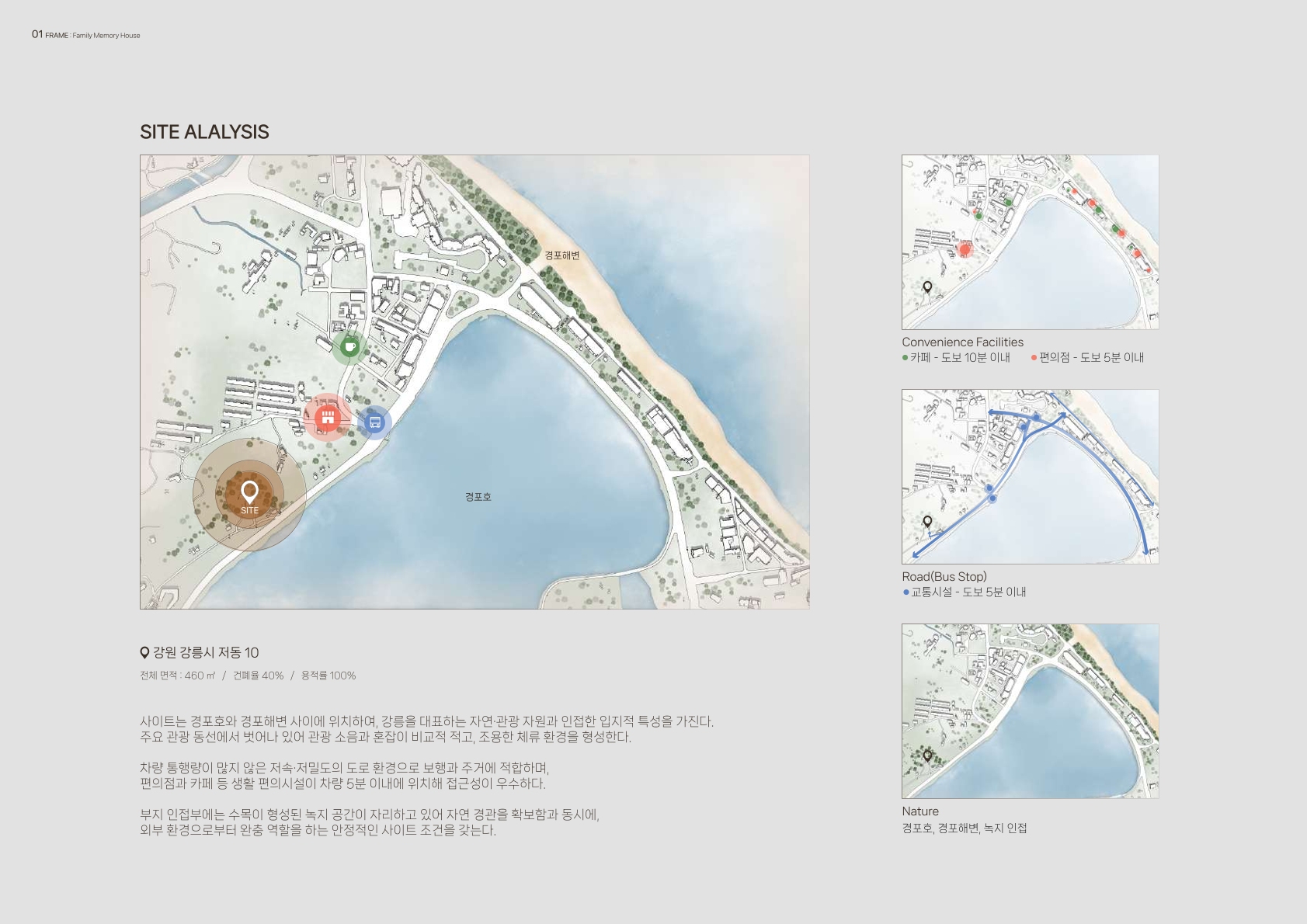Click the blue legend dot before 교통시설

[x=906, y=592]
